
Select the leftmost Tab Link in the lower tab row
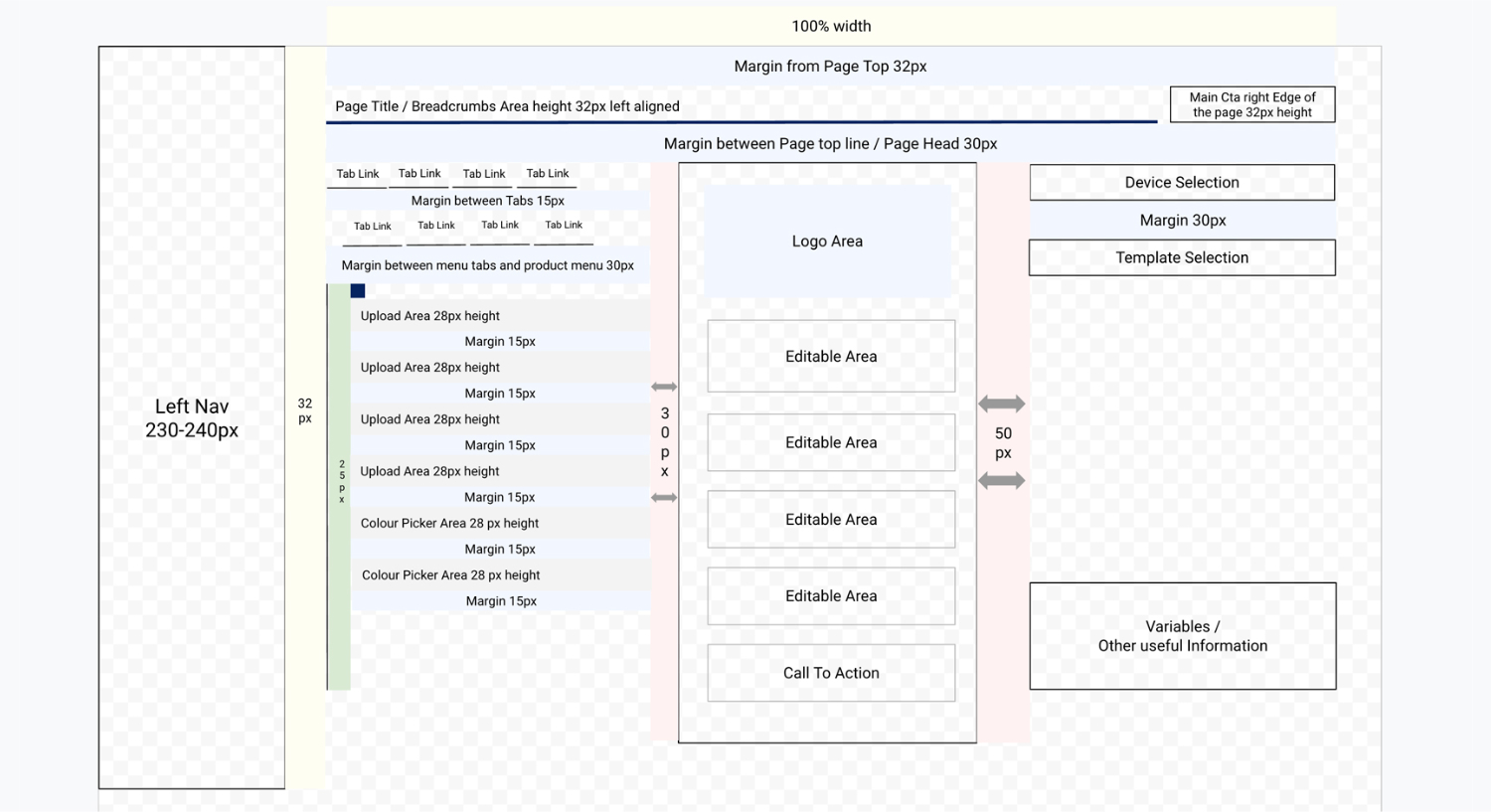pos(373,227)
